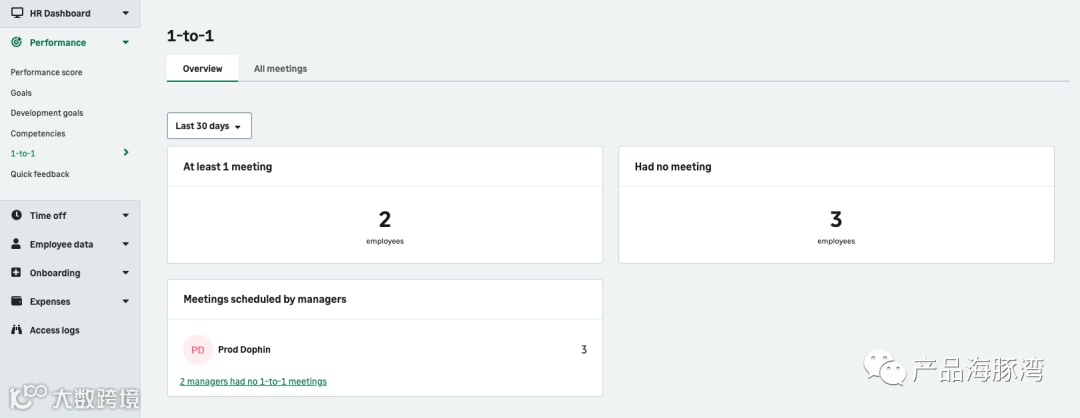The height and width of the screenshot is (418, 1080).
Task: Expand the HR Dashboard menu arrow
Action: (125, 13)
